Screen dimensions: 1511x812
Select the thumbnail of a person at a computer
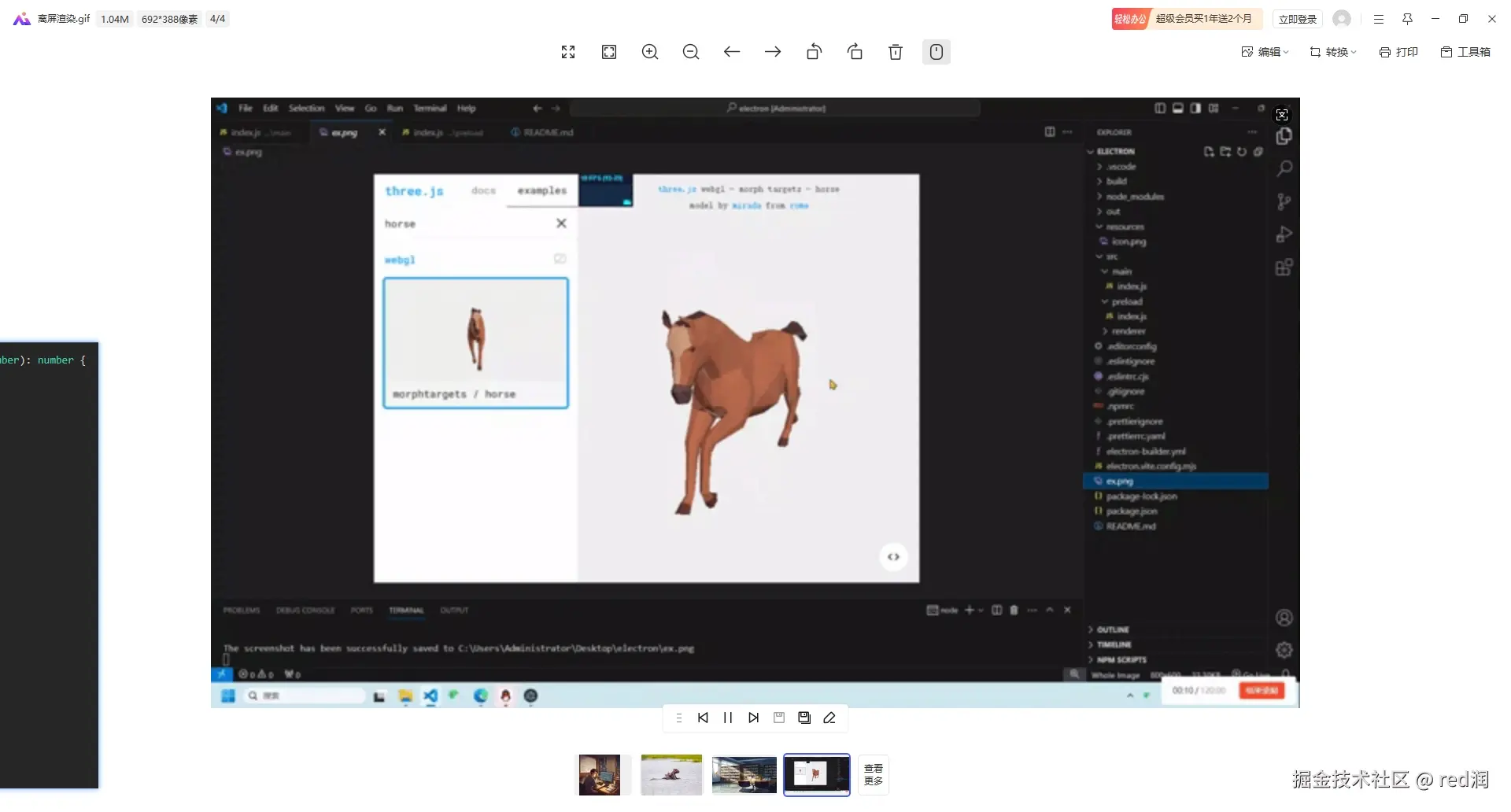[600, 775]
